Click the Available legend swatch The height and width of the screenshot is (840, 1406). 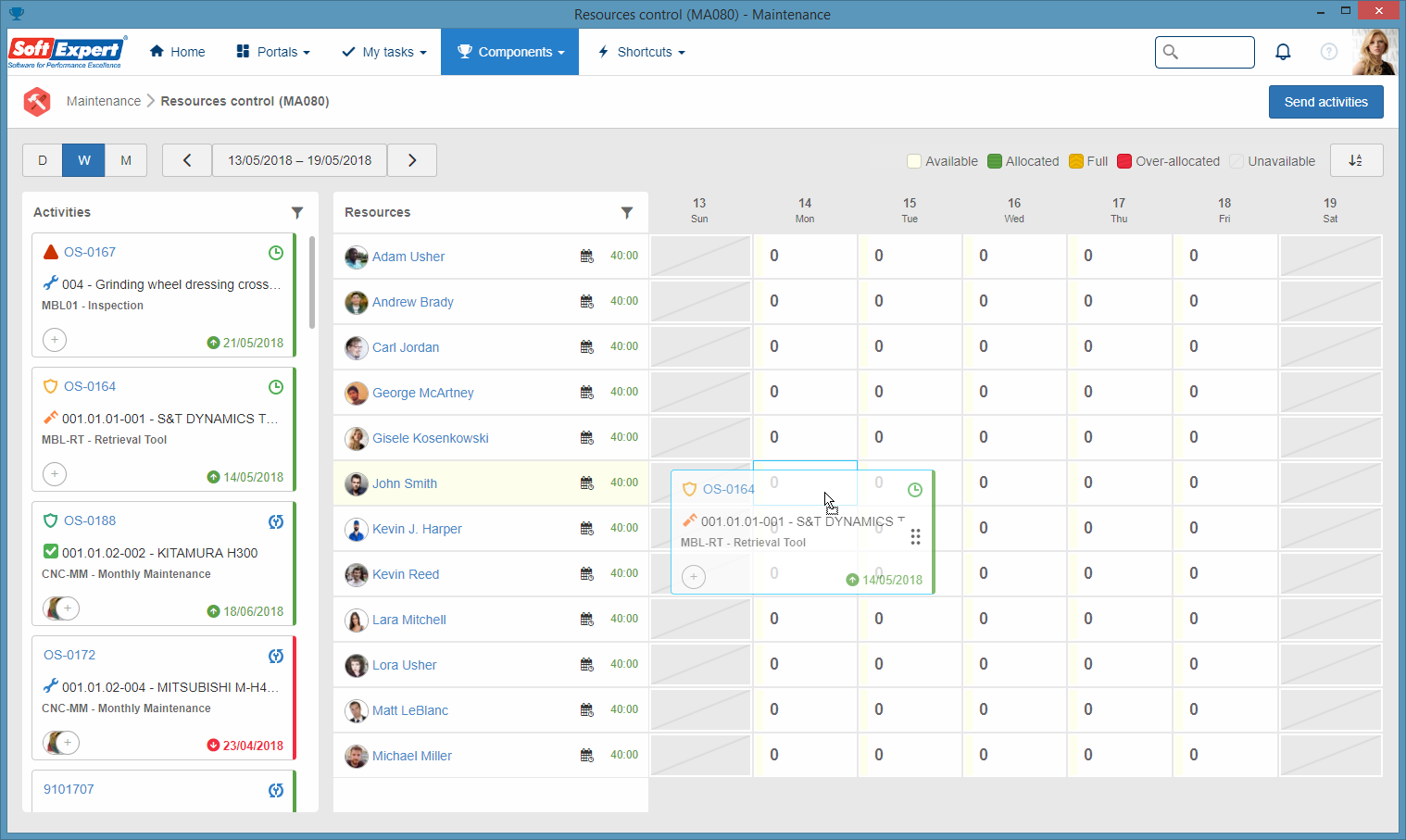(x=914, y=161)
